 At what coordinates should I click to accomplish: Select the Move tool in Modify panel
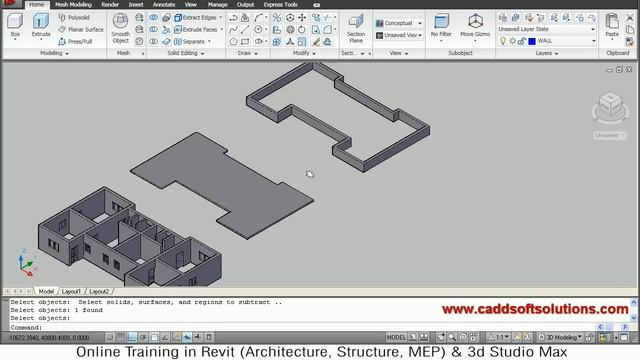pos(302,18)
